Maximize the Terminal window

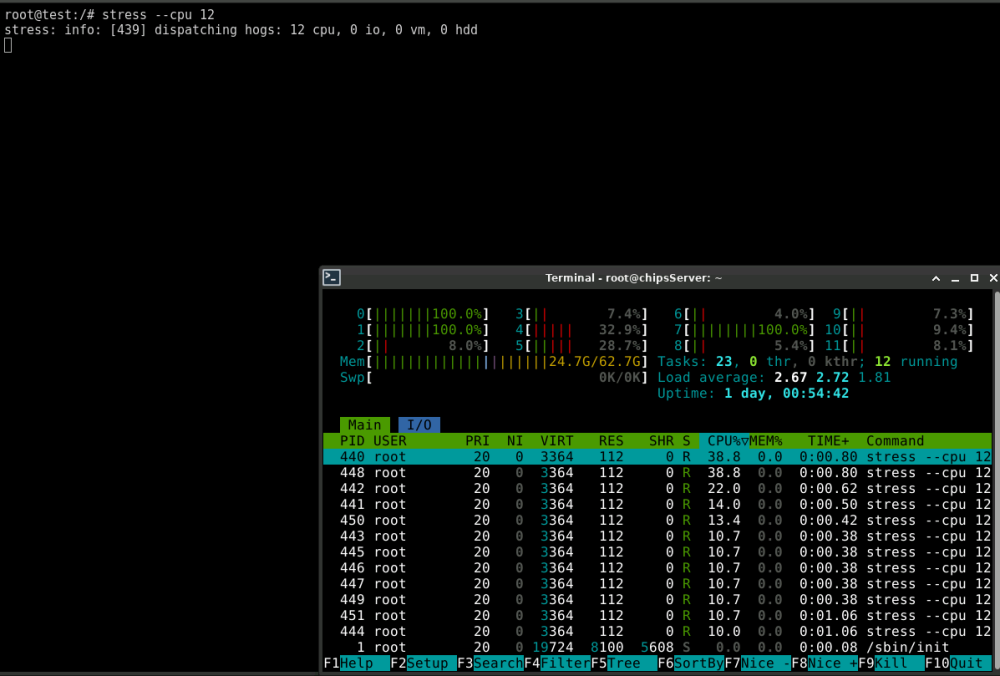974,278
